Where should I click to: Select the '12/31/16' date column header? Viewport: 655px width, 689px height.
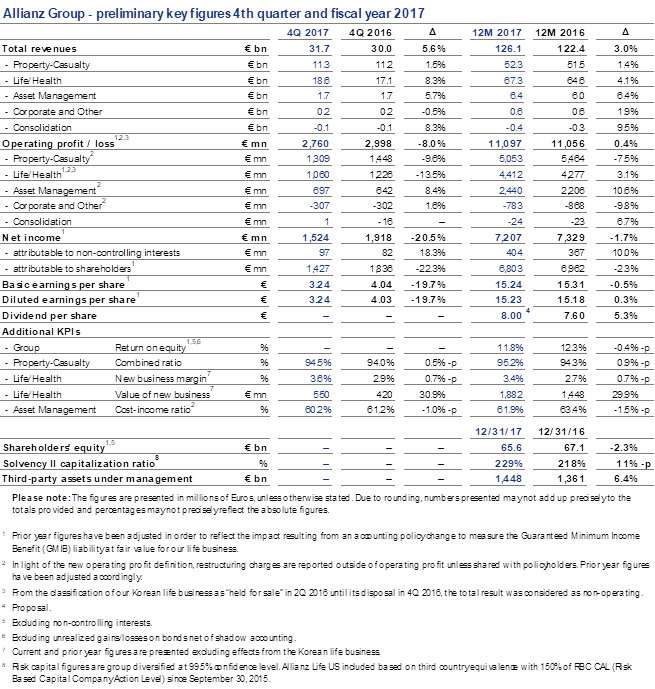pos(561,432)
